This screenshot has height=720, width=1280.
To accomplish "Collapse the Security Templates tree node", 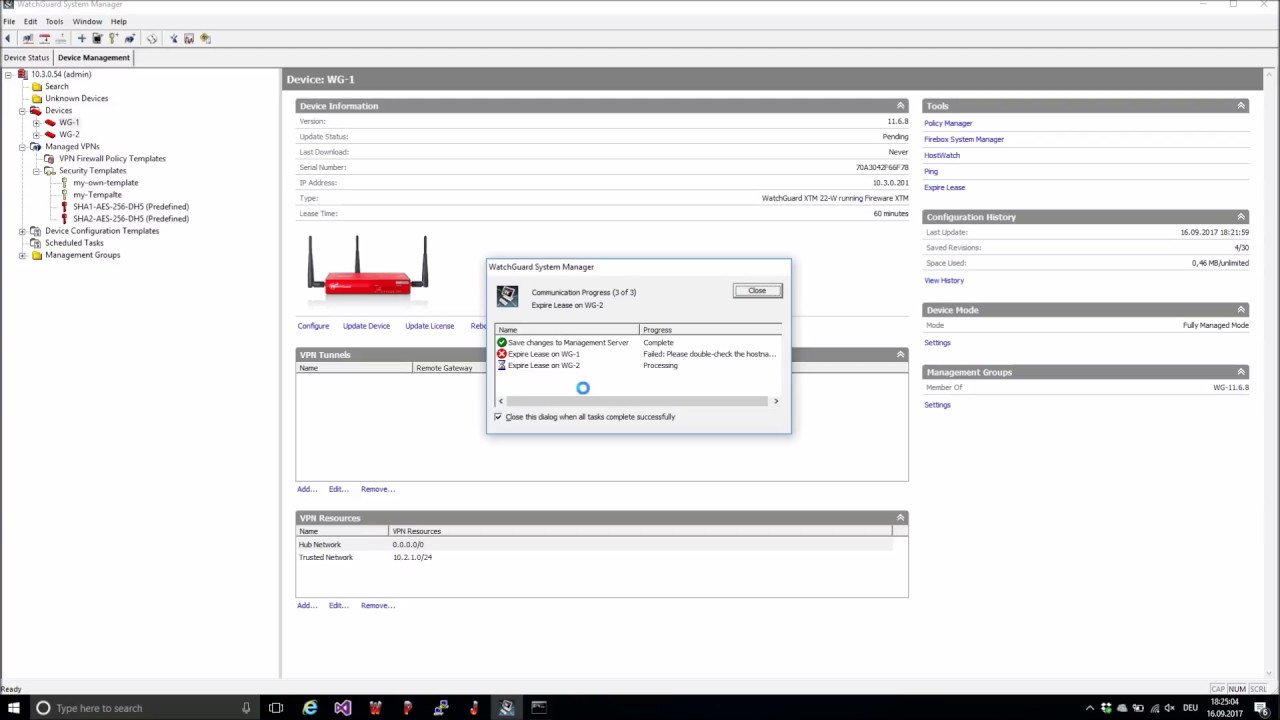I will coord(36,170).
